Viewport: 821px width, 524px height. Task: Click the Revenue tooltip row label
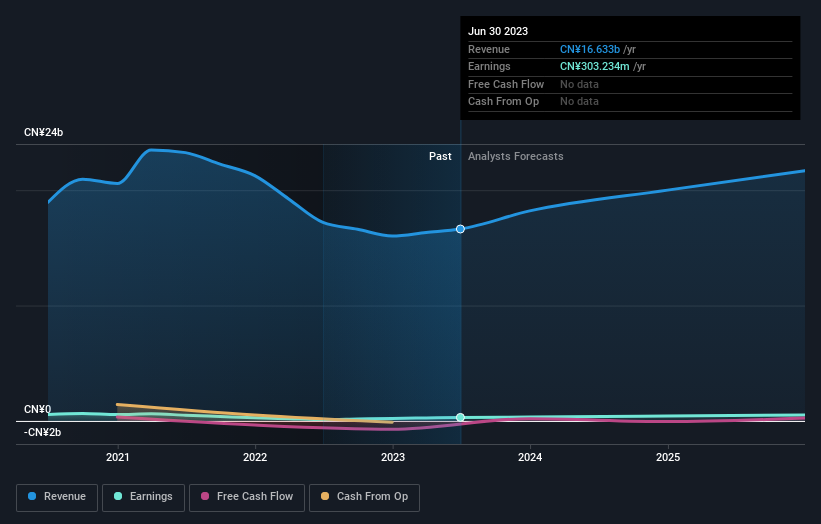point(489,49)
